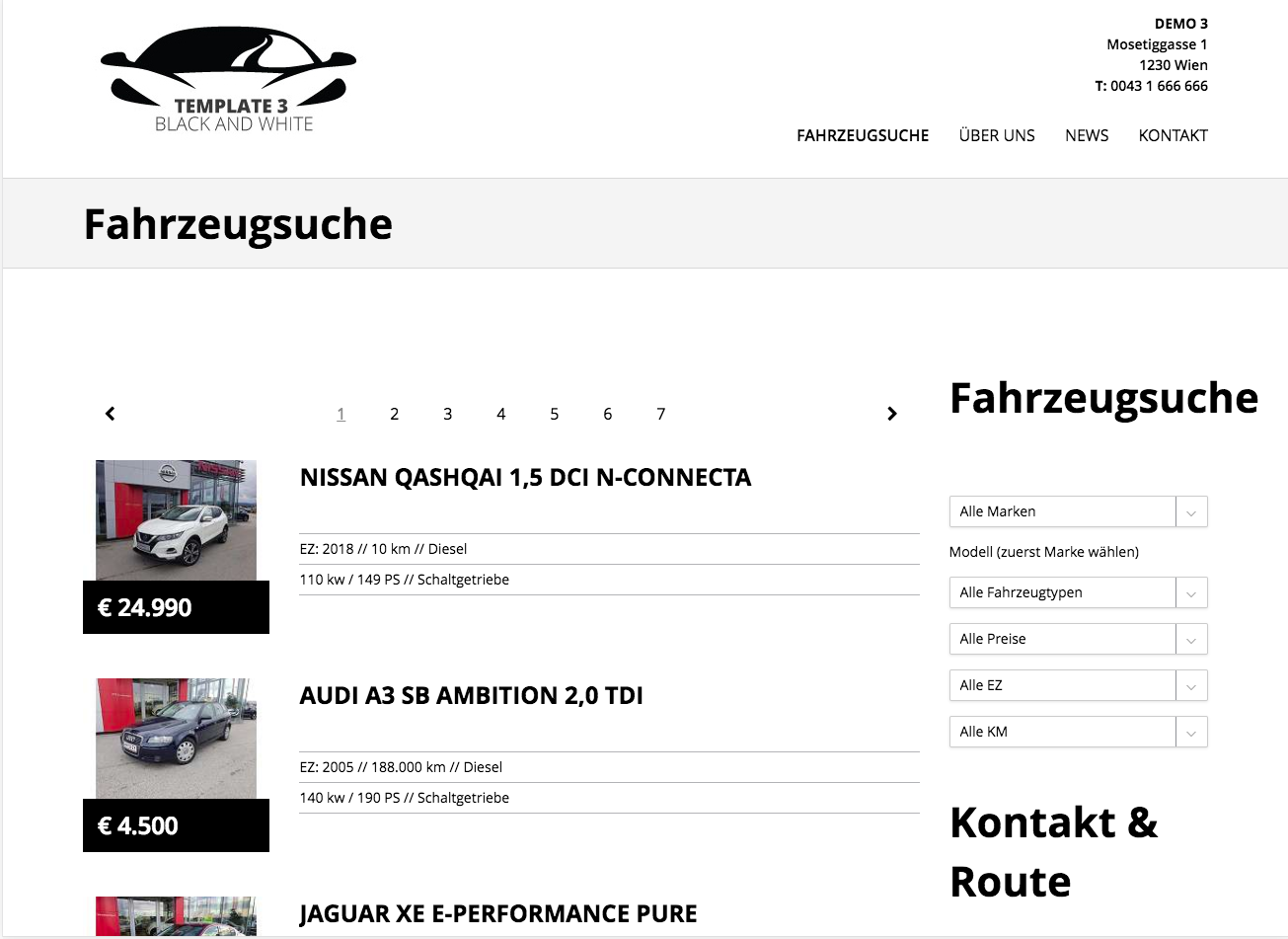The height and width of the screenshot is (939, 1288).
Task: Click the € 24.990 price tag
Action: click(176, 607)
